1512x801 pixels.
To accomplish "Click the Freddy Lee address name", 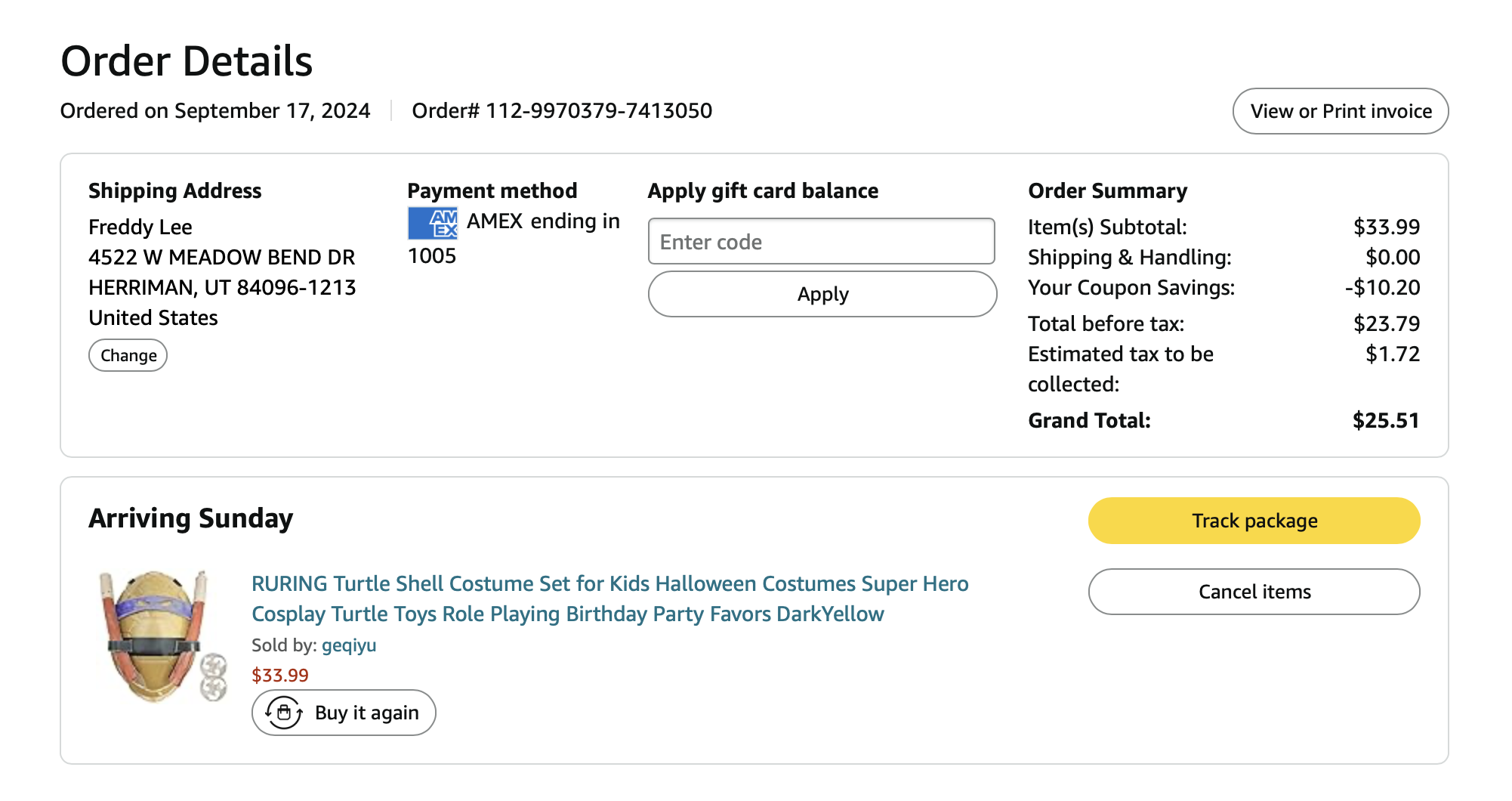I will tap(140, 227).
